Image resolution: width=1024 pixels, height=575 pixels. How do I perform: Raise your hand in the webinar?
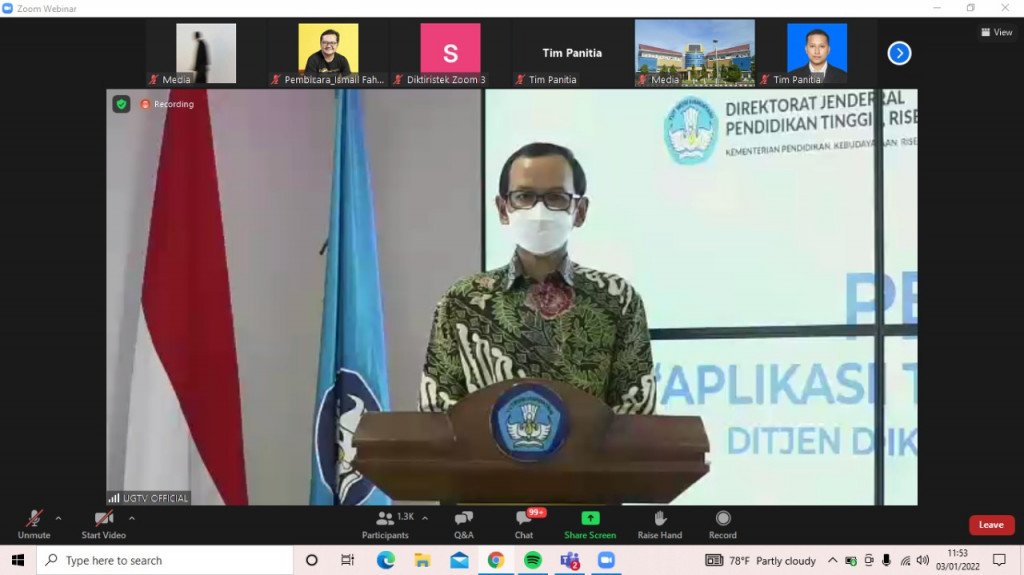pyautogui.click(x=660, y=525)
